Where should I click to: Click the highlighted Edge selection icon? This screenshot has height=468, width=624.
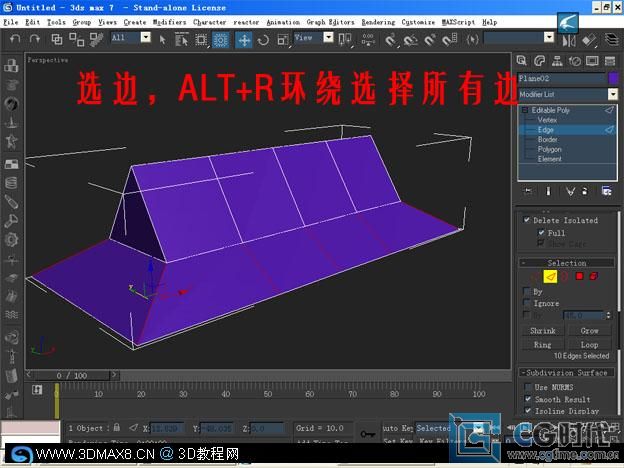point(549,275)
